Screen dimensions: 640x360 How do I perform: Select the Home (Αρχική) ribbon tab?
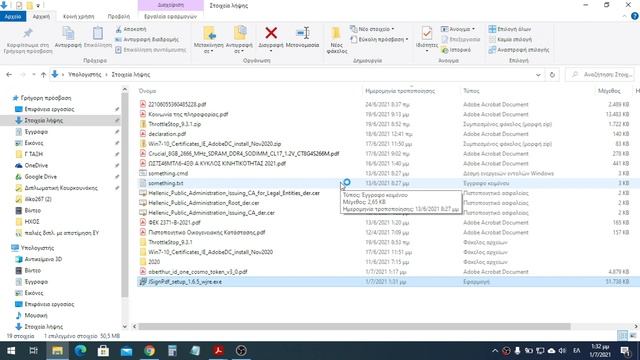coord(41,16)
